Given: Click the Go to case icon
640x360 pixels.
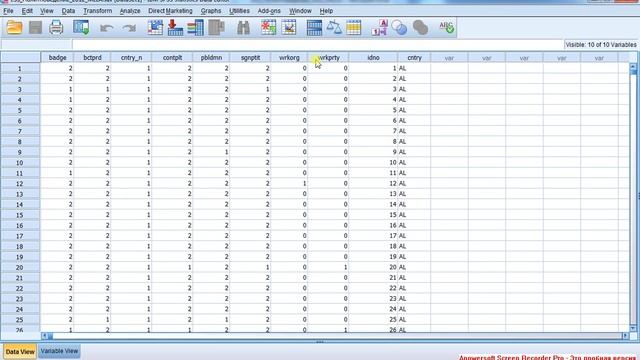Looking at the screenshot, I should point(155,27).
